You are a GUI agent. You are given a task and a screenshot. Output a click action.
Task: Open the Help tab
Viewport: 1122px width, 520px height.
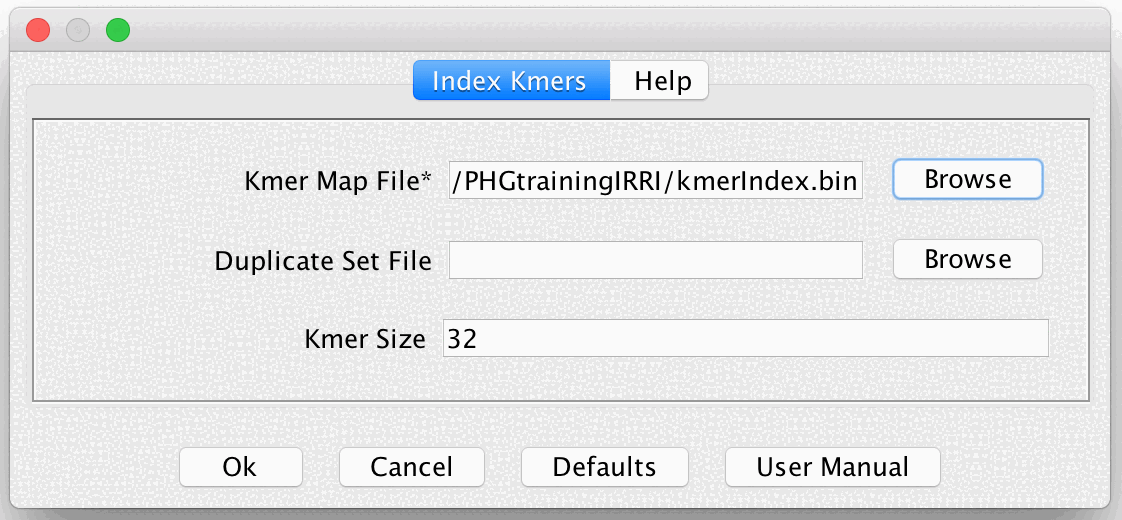click(x=659, y=81)
